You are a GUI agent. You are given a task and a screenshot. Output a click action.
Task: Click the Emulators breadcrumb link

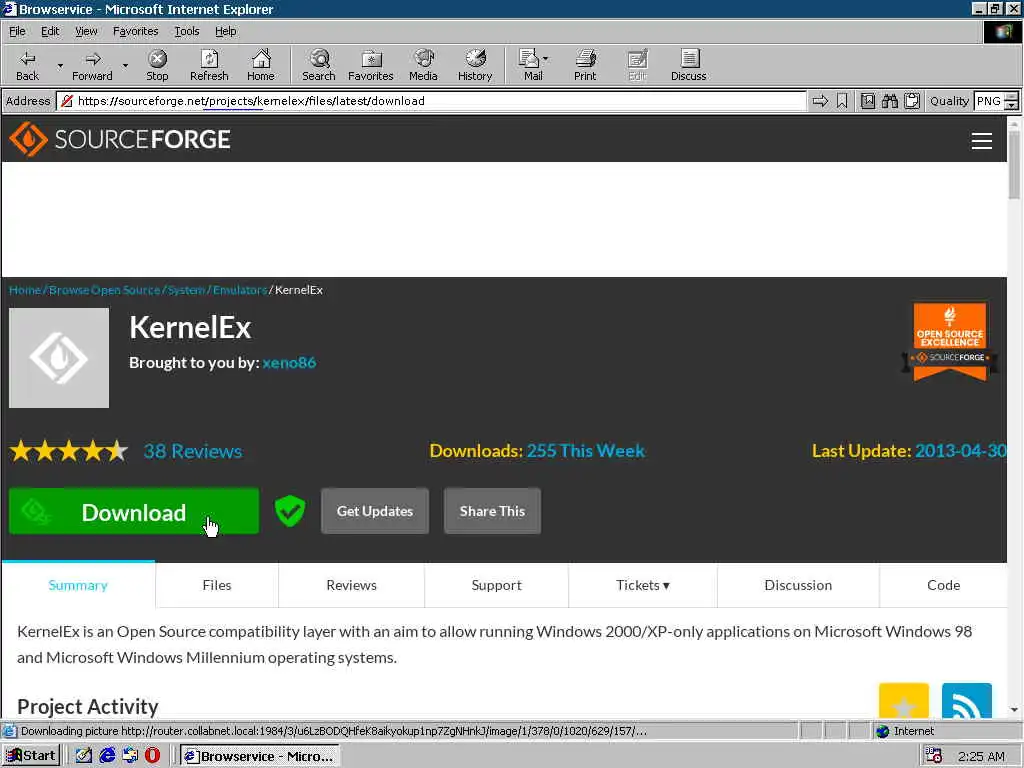[x=240, y=290]
